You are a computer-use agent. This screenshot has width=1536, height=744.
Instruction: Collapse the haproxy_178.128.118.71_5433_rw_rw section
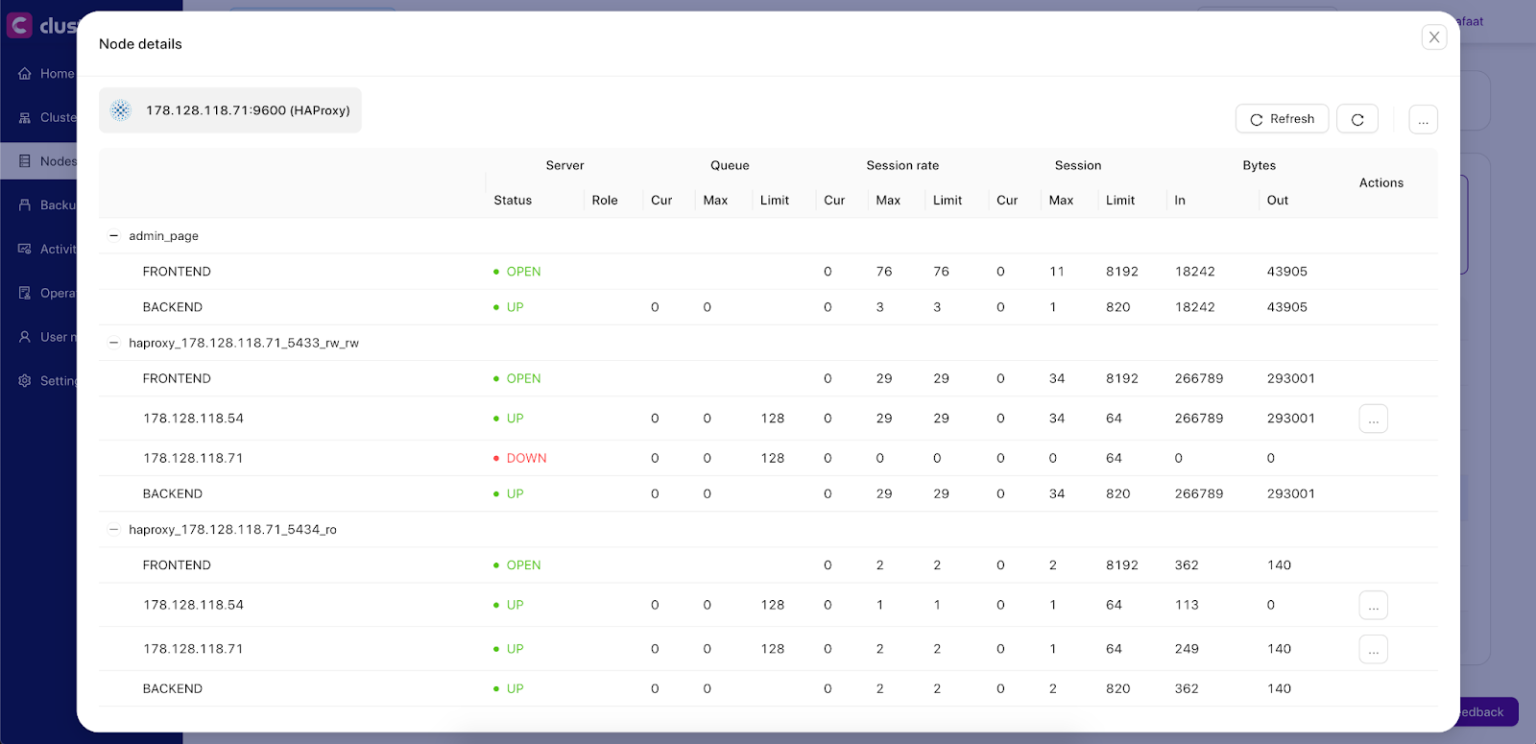tap(114, 343)
